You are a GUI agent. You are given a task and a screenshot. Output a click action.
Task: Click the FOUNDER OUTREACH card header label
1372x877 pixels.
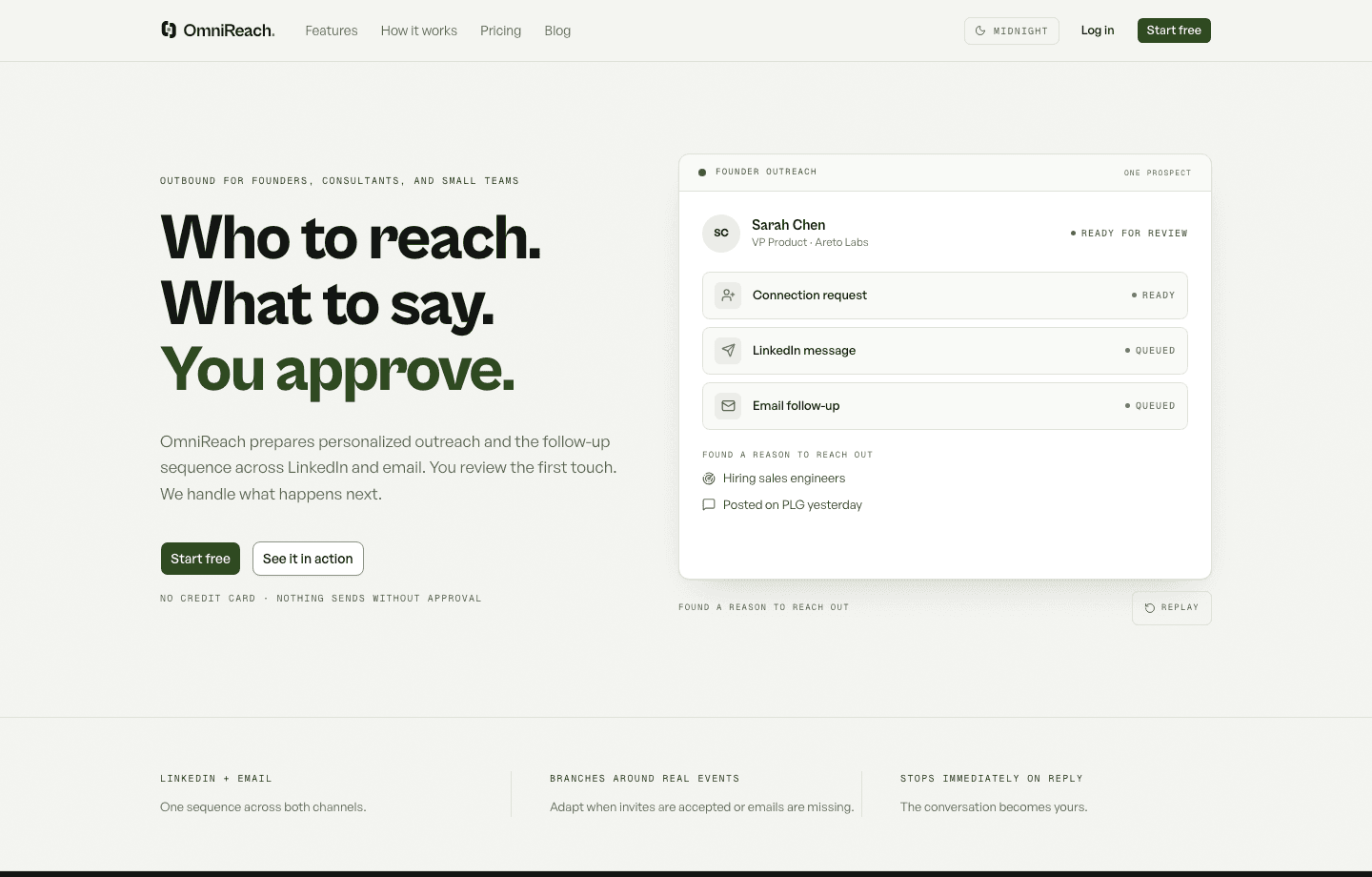(x=766, y=173)
